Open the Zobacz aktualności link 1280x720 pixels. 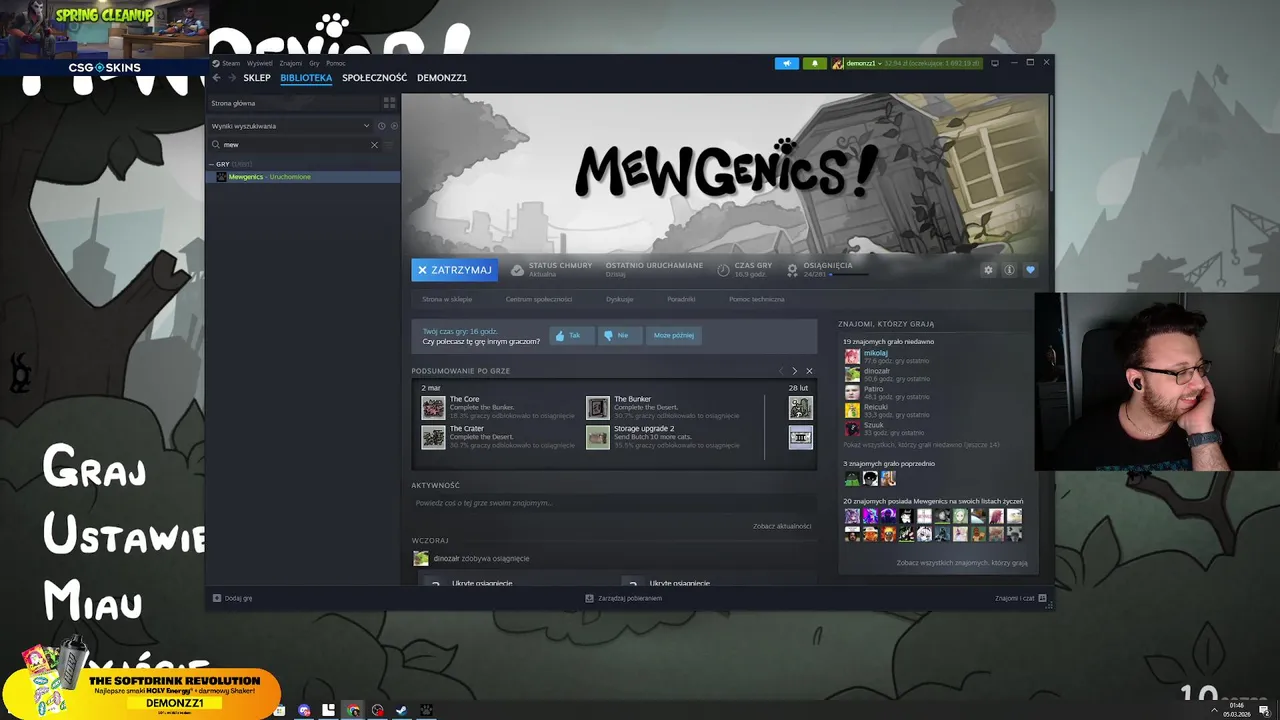(782, 526)
